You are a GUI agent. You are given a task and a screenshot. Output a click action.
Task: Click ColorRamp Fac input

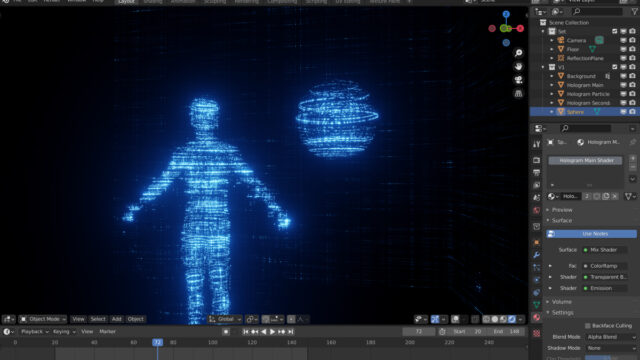point(604,266)
